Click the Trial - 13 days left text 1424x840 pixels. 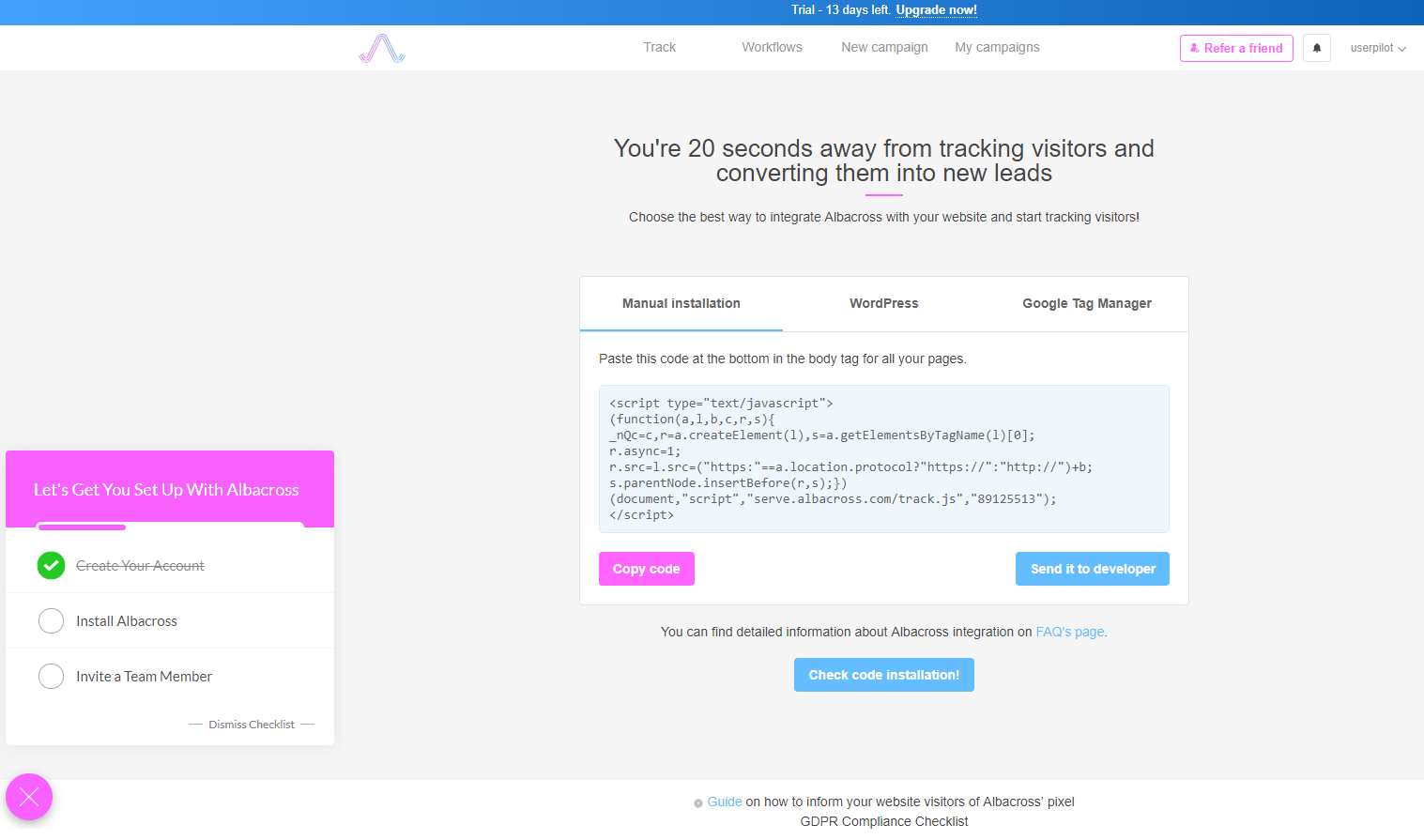coord(840,10)
